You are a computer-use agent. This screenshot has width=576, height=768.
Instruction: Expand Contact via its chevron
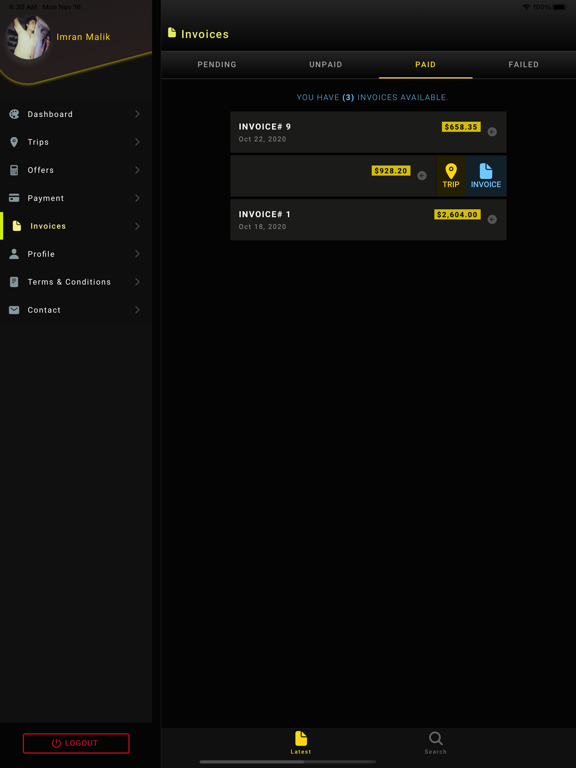point(138,310)
